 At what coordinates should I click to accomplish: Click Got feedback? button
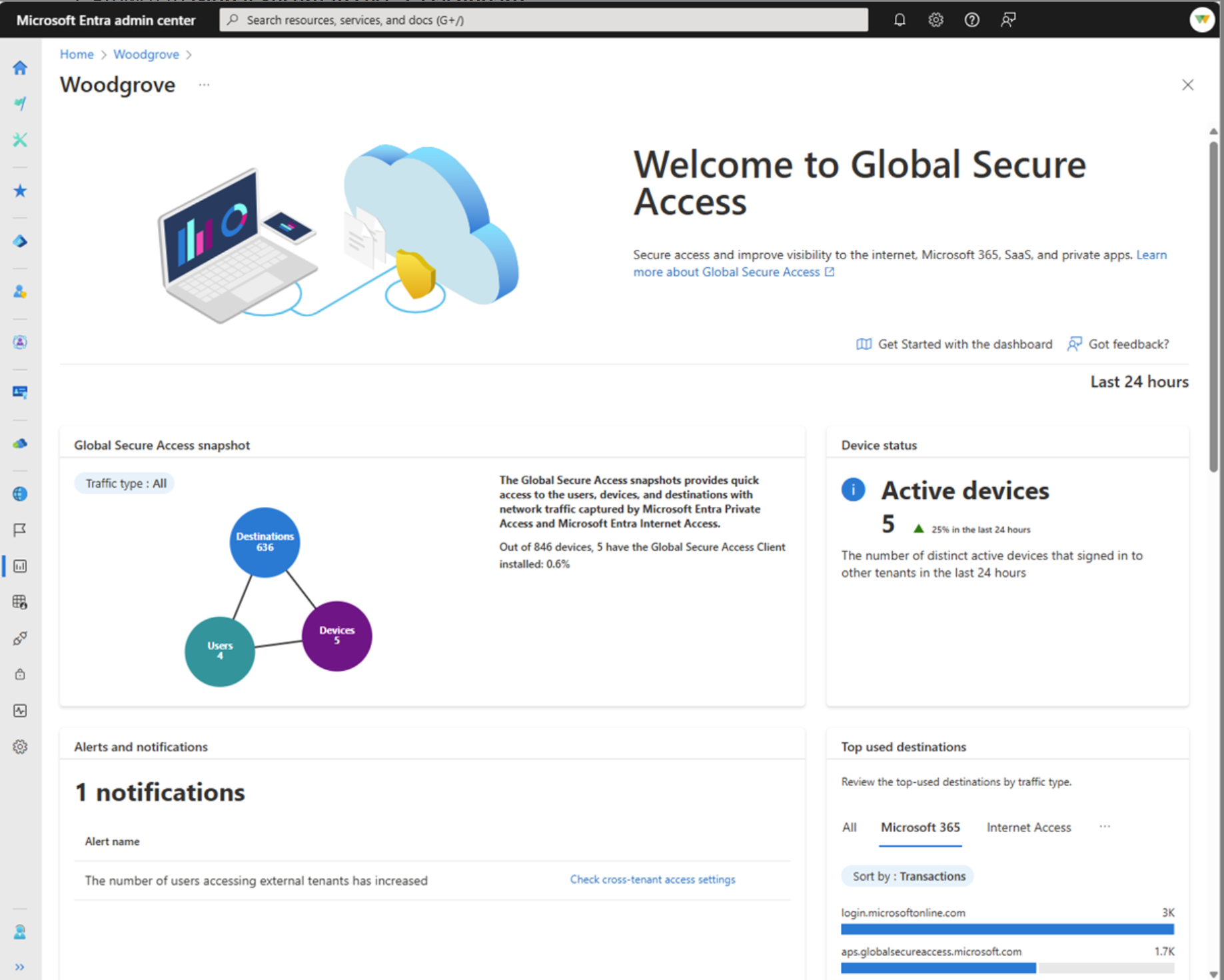pos(1118,344)
